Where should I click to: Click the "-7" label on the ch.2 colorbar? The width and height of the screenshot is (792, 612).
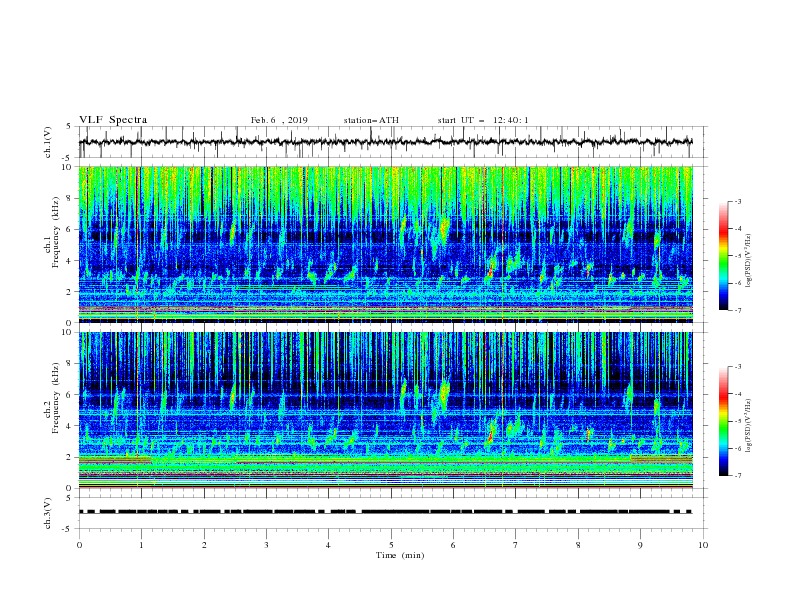tap(738, 476)
